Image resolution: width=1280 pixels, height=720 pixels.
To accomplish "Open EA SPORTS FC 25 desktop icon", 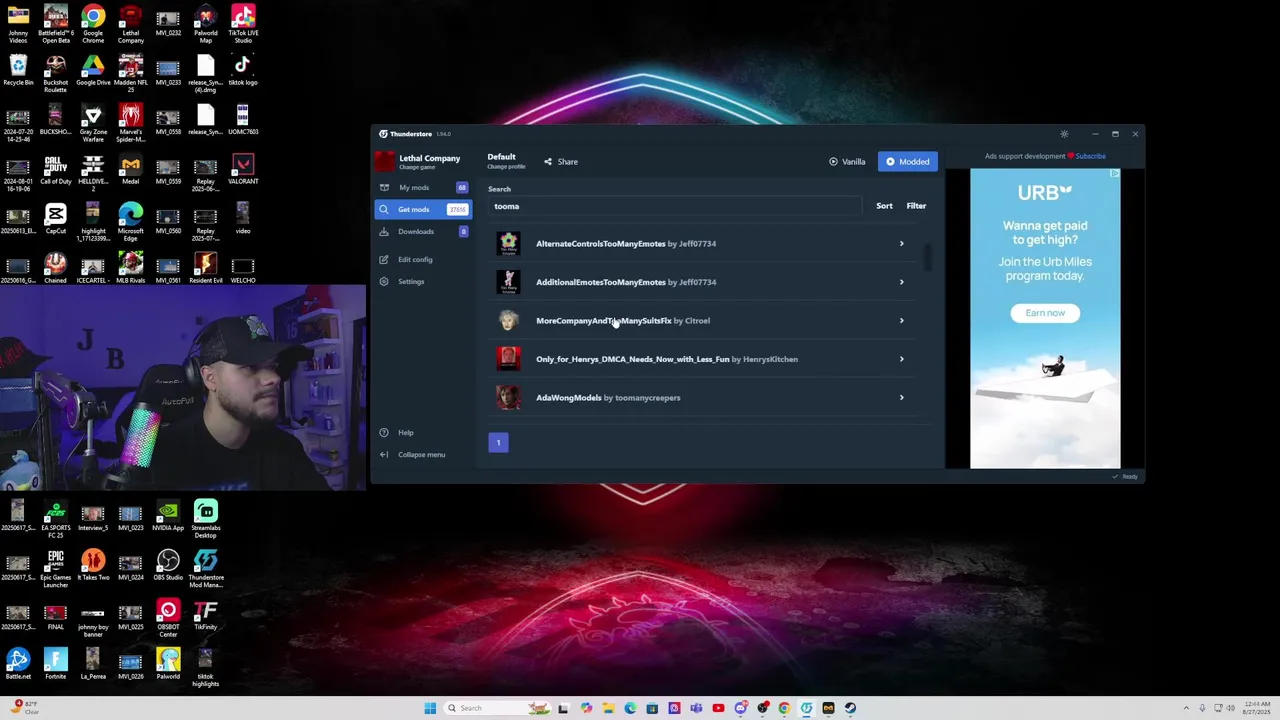I will point(55,520).
